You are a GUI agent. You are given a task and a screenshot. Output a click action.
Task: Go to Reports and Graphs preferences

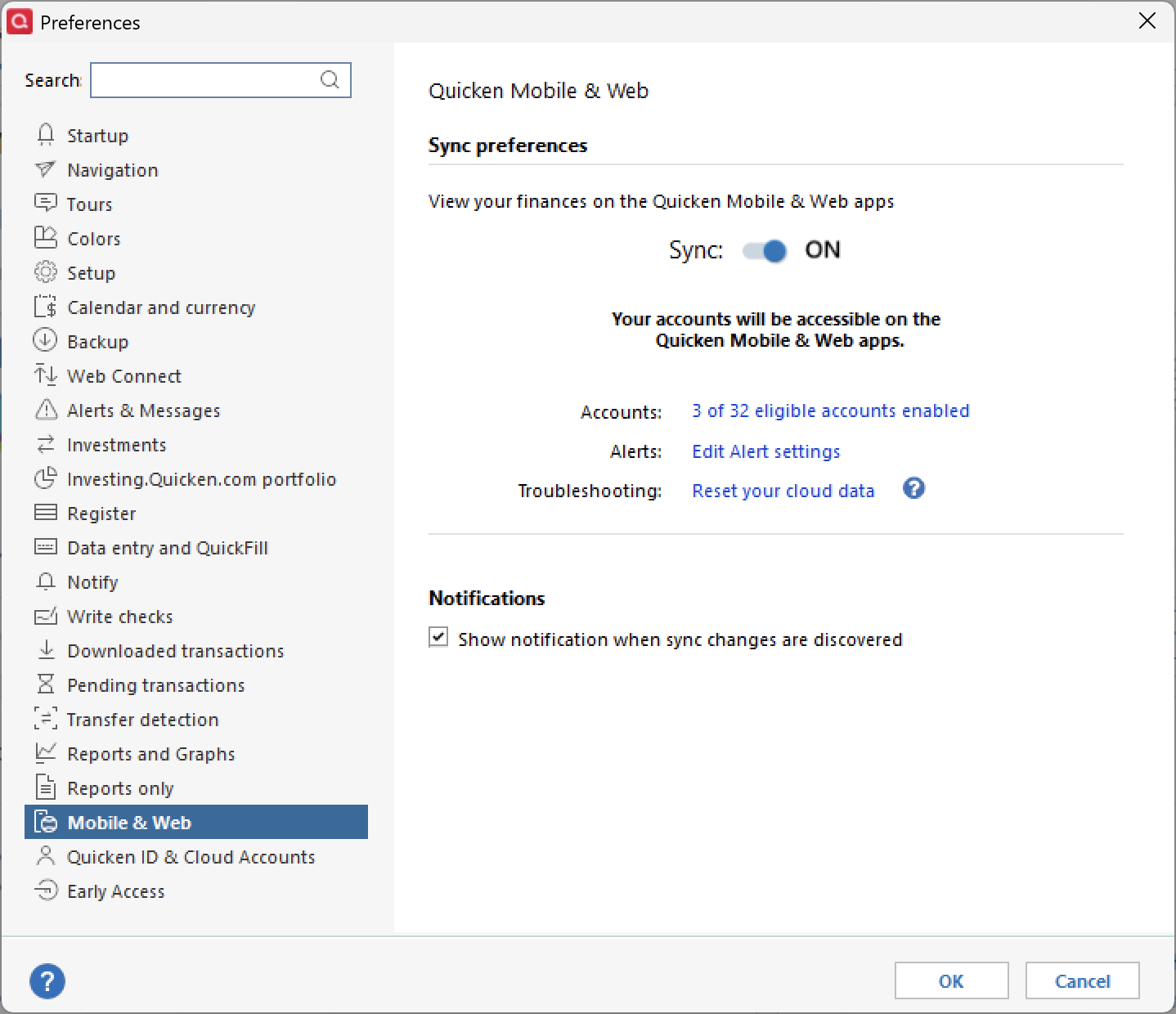(x=151, y=754)
